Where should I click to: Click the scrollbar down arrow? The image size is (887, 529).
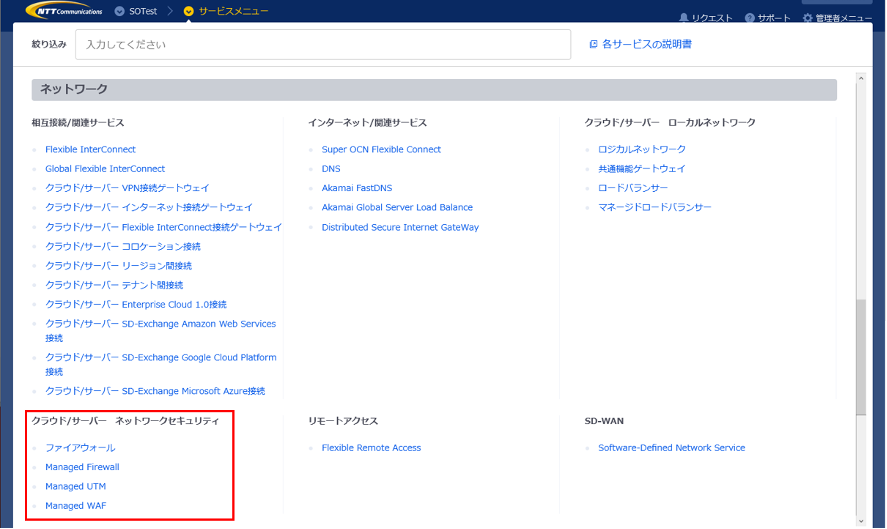[x=861, y=522]
